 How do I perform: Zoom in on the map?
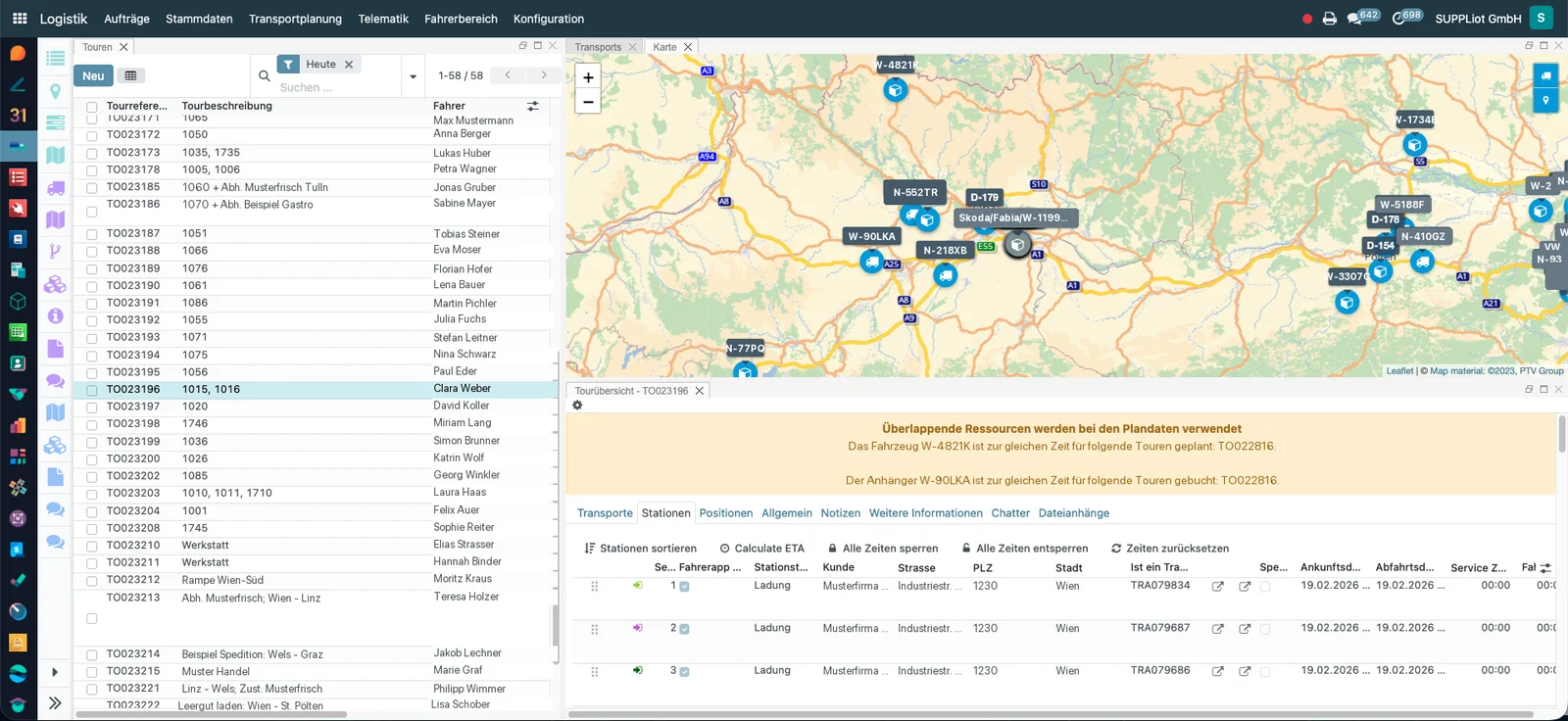pos(588,77)
